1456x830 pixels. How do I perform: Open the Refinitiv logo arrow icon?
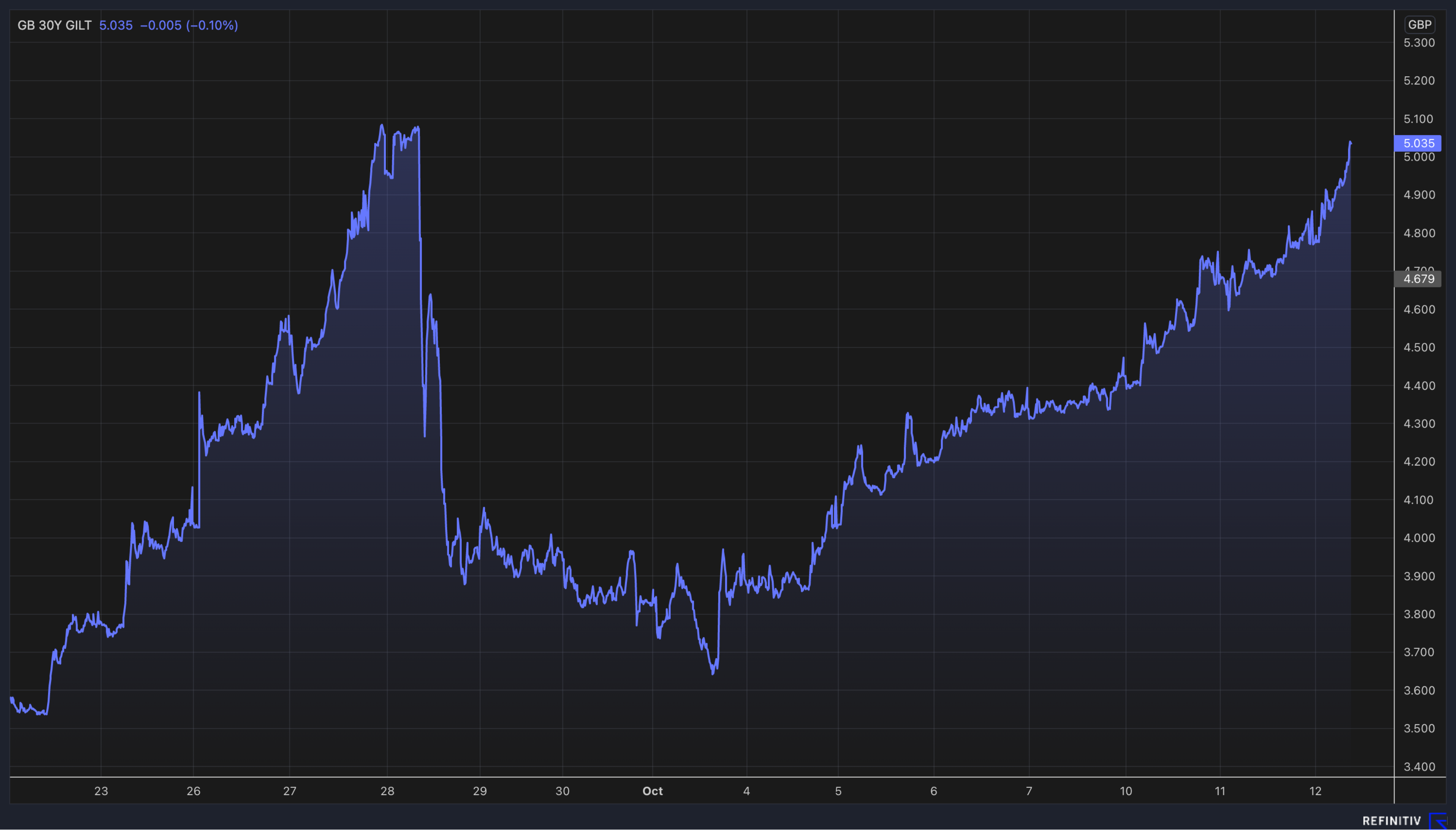1438,821
